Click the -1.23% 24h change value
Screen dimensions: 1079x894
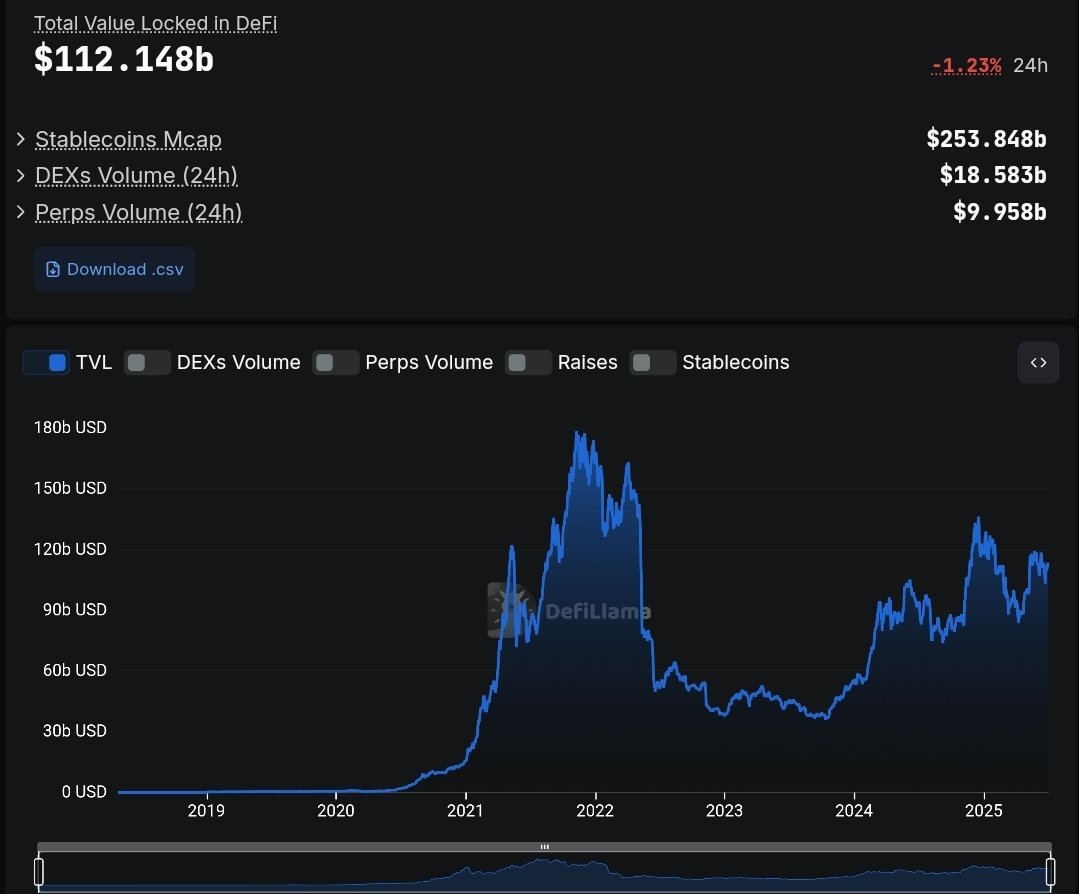pos(966,65)
